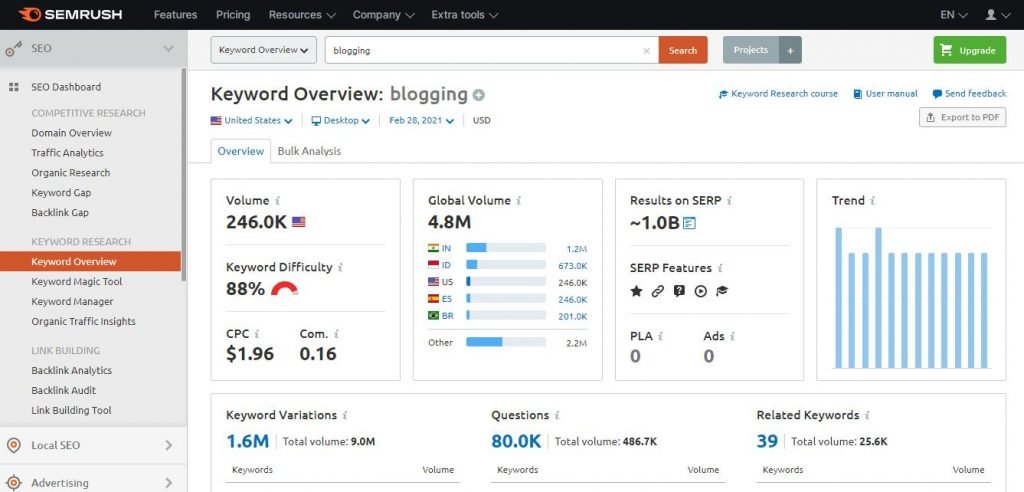Open Domain Overview in sidebar
1024x492 pixels.
71,133
